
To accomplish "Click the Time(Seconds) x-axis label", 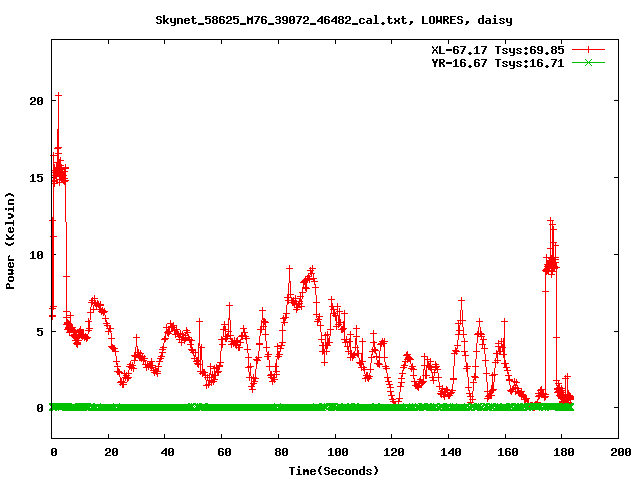I will click(x=334, y=471).
